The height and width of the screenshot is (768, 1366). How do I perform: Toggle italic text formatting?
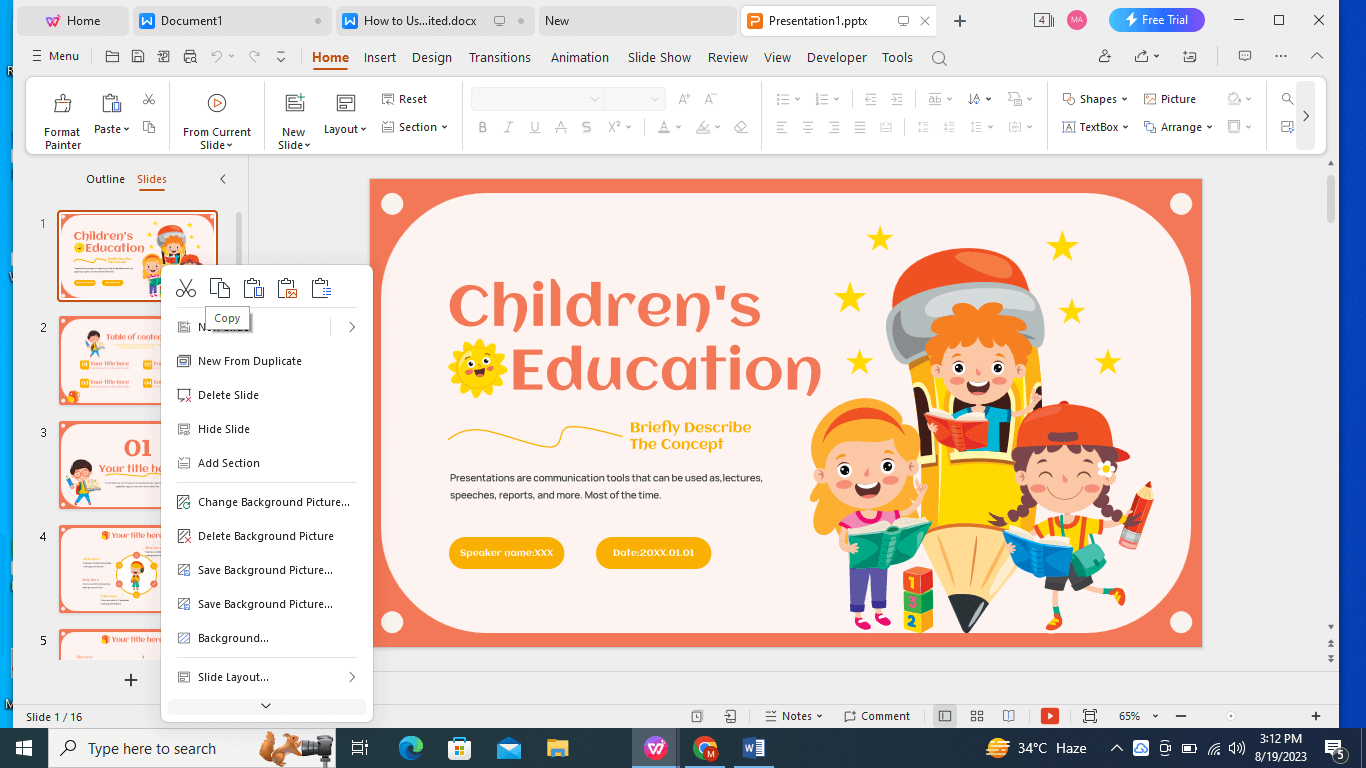coord(509,127)
